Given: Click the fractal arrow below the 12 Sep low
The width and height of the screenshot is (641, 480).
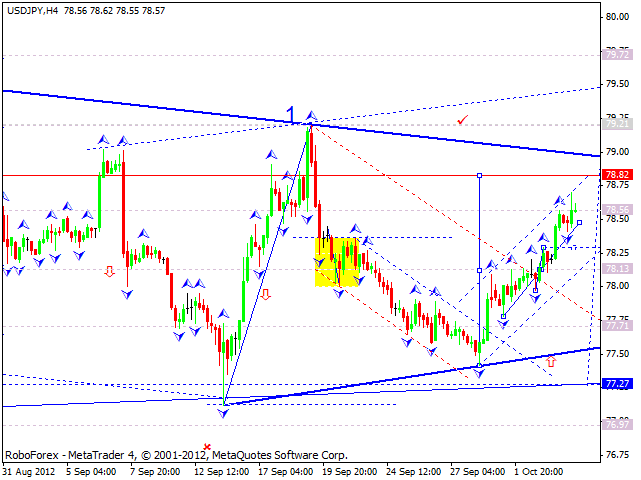Looking at the screenshot, I should pyautogui.click(x=223, y=414).
